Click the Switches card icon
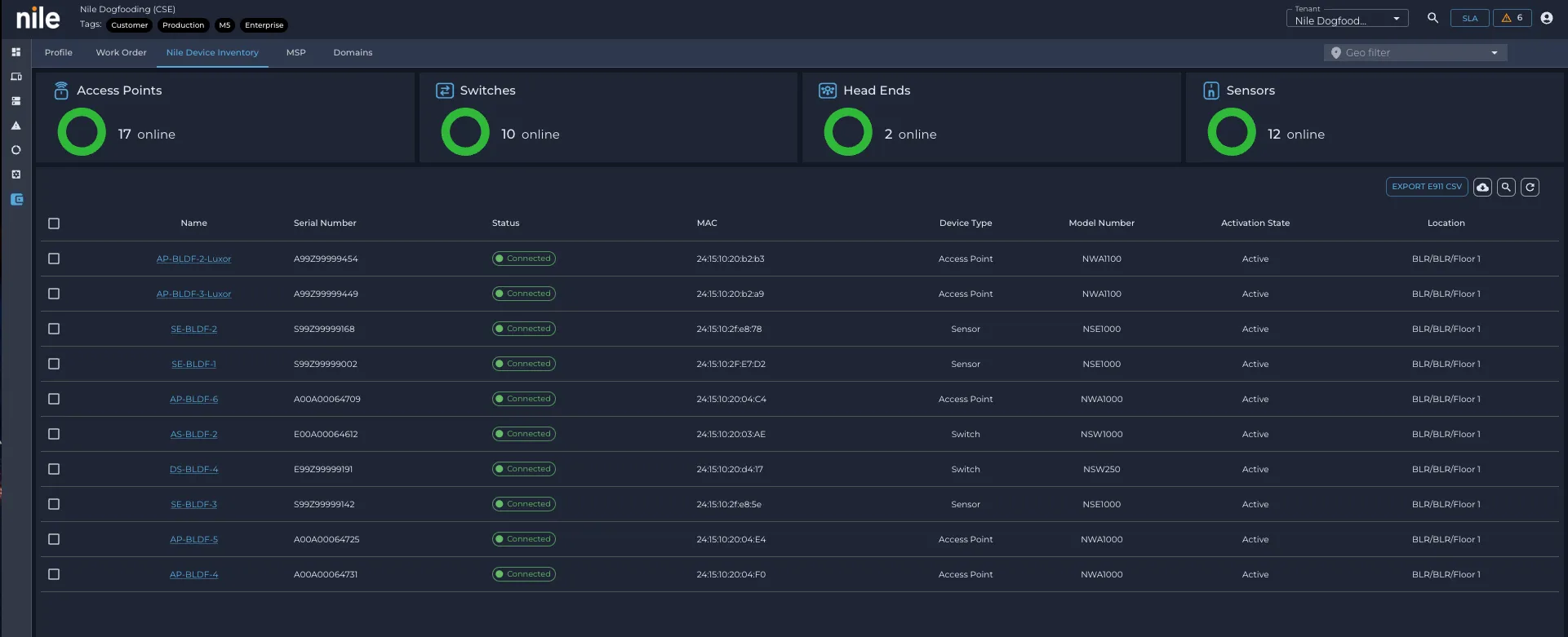 [x=445, y=91]
